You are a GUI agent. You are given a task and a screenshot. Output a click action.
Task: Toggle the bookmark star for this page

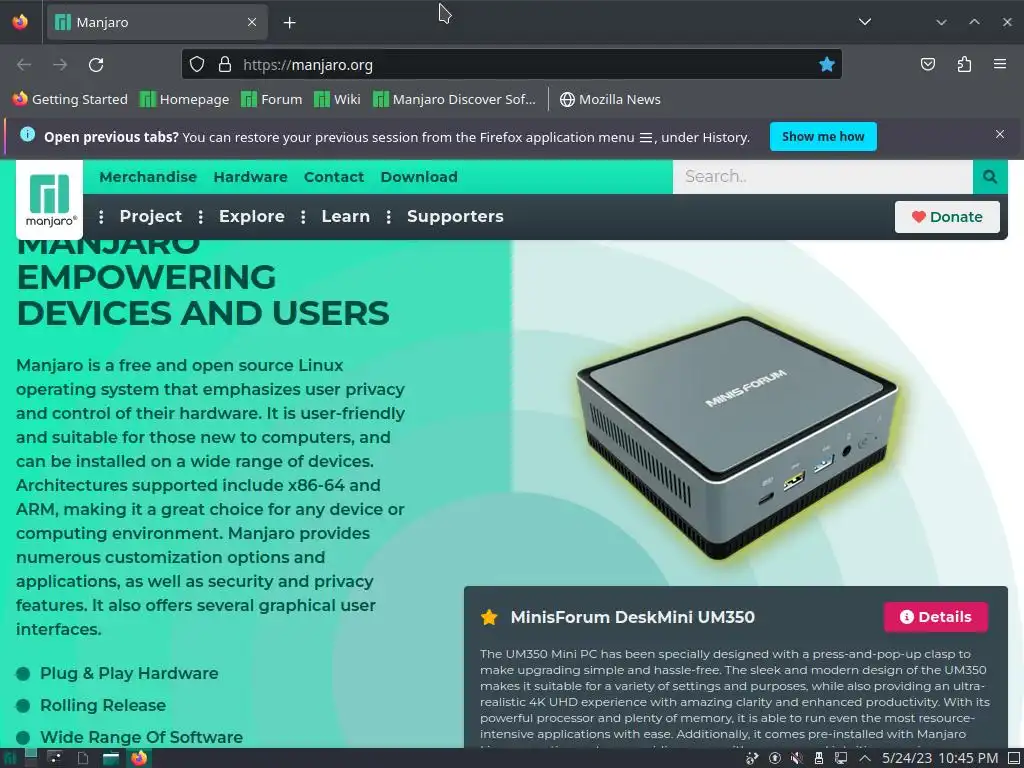(x=827, y=64)
